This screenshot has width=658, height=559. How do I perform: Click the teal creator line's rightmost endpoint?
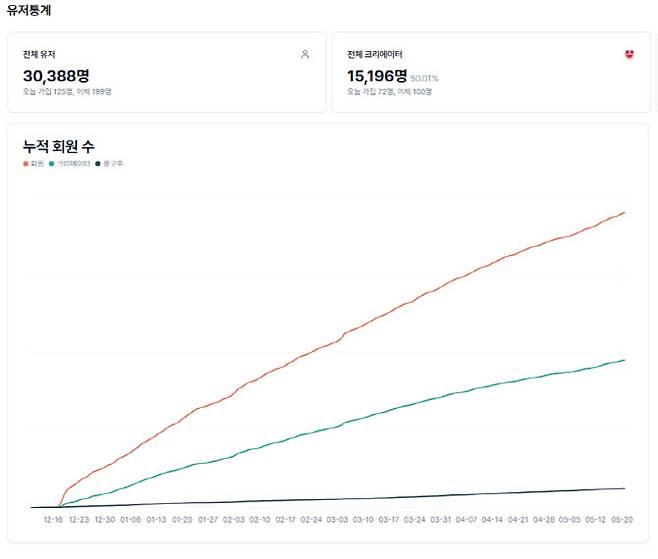click(625, 359)
